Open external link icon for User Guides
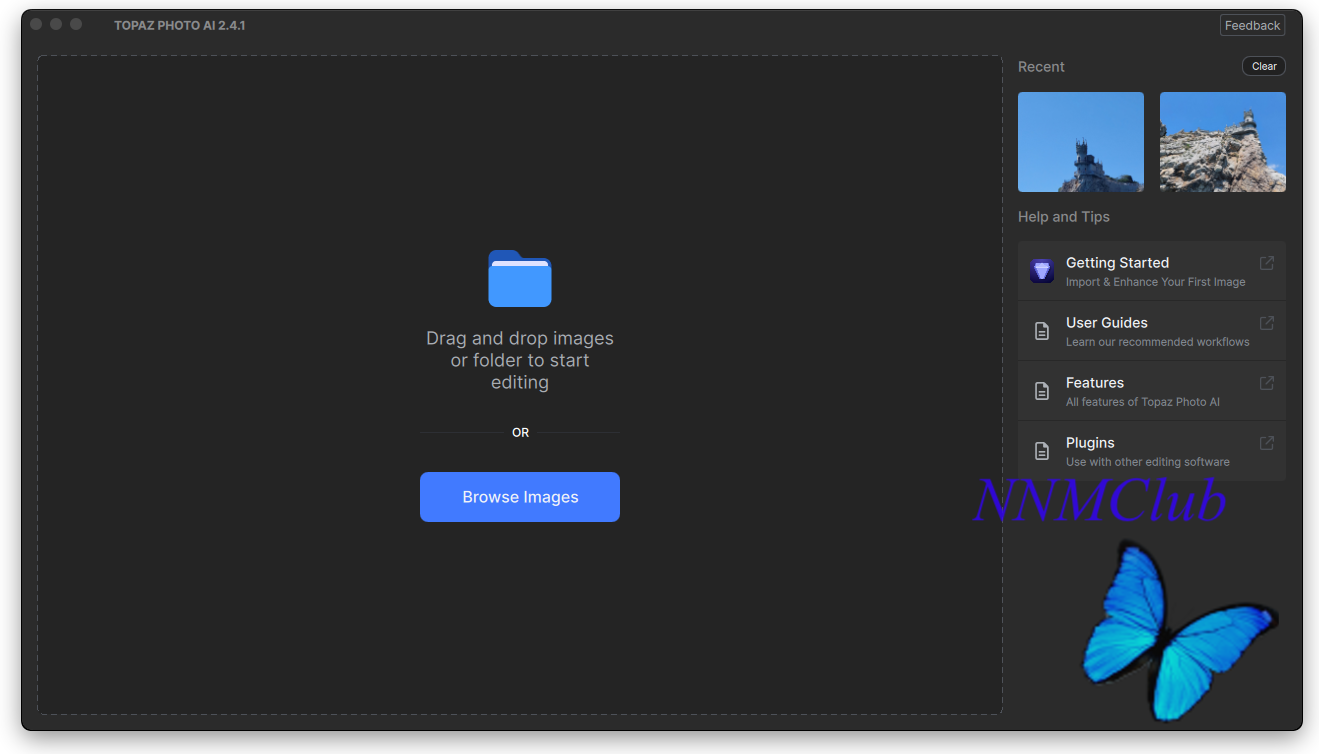Screen dimensions: 1319x754 click(1267, 323)
